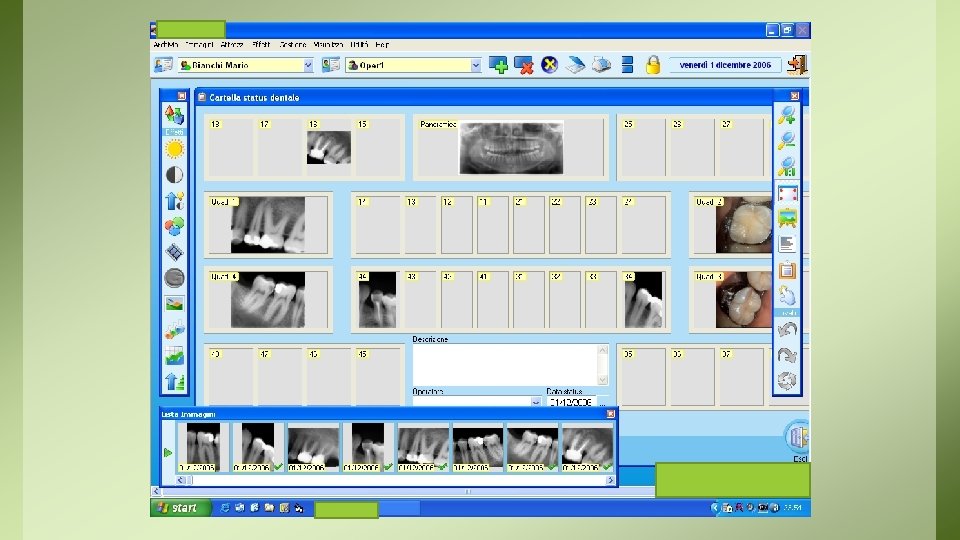Apply the grey emboss relief effect
Screen dimensions: 960x540
pyautogui.click(x=174, y=277)
